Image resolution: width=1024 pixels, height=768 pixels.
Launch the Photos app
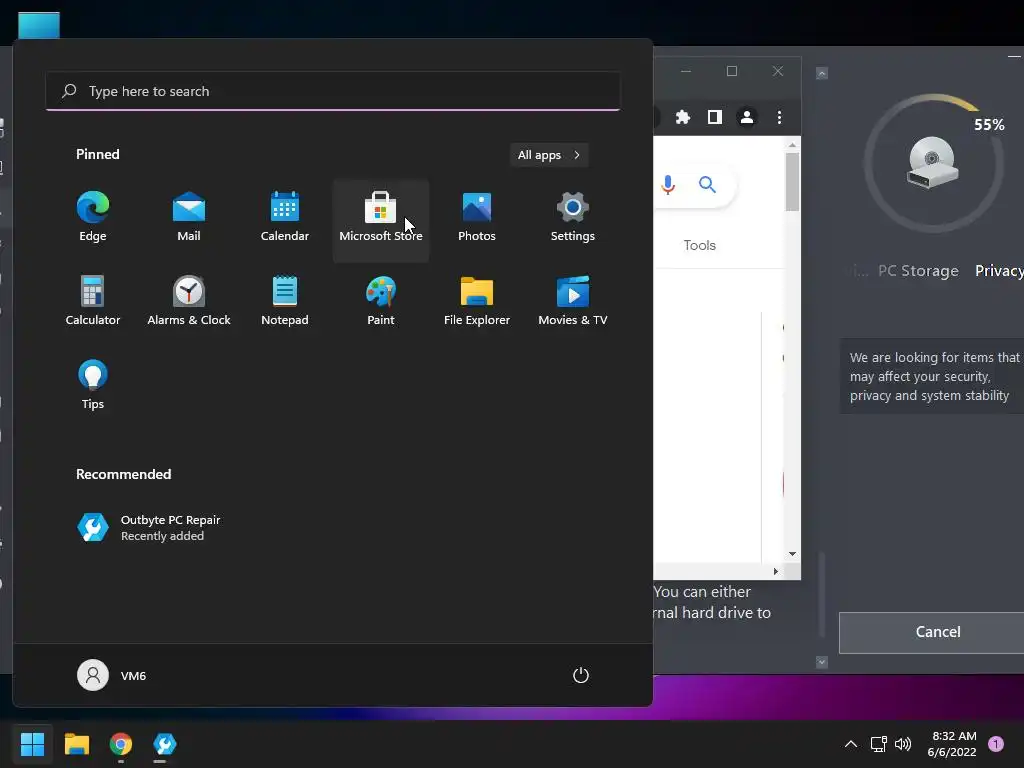point(477,218)
